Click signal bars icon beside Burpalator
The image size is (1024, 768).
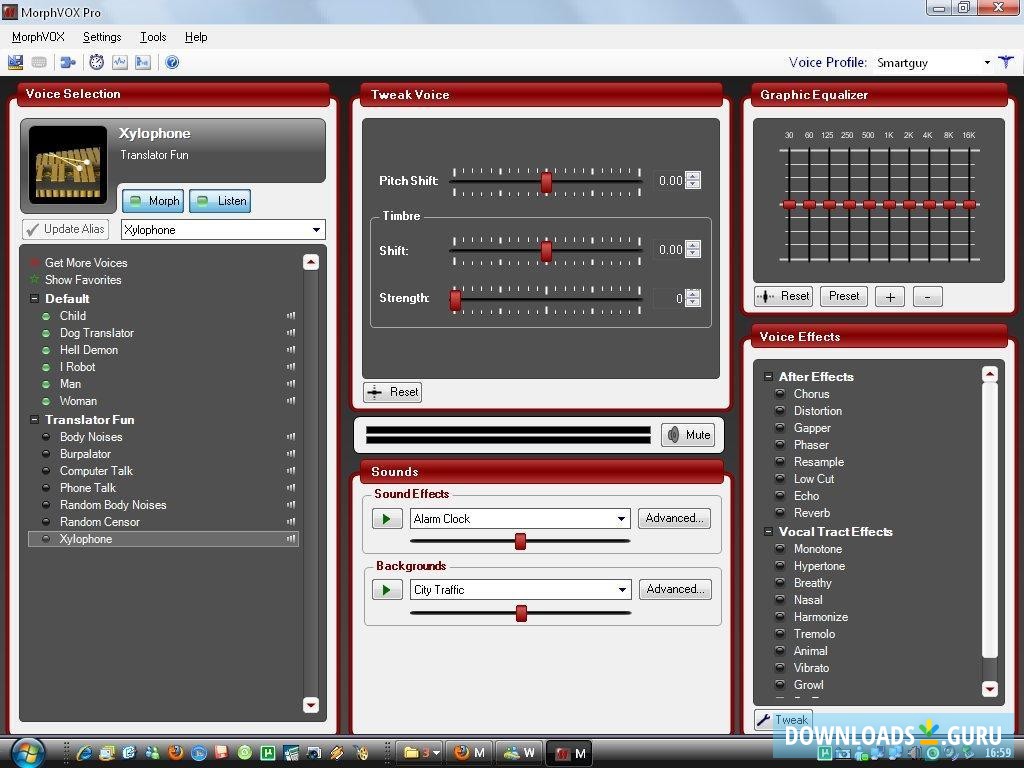291,453
